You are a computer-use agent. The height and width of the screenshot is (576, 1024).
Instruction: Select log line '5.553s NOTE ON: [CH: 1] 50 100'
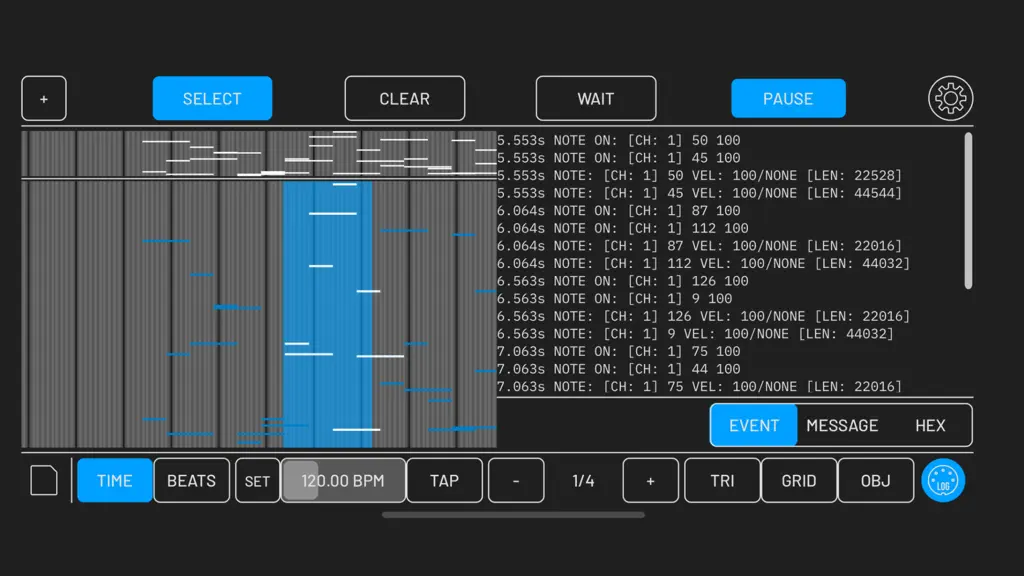click(x=618, y=140)
